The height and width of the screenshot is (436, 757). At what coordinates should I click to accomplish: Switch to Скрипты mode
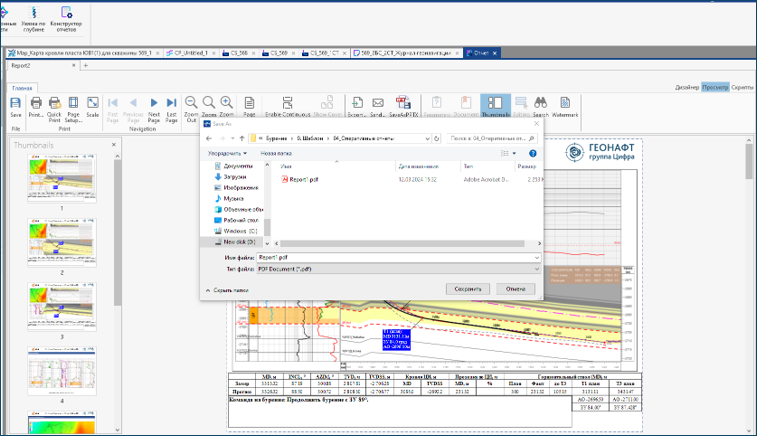[x=742, y=87]
